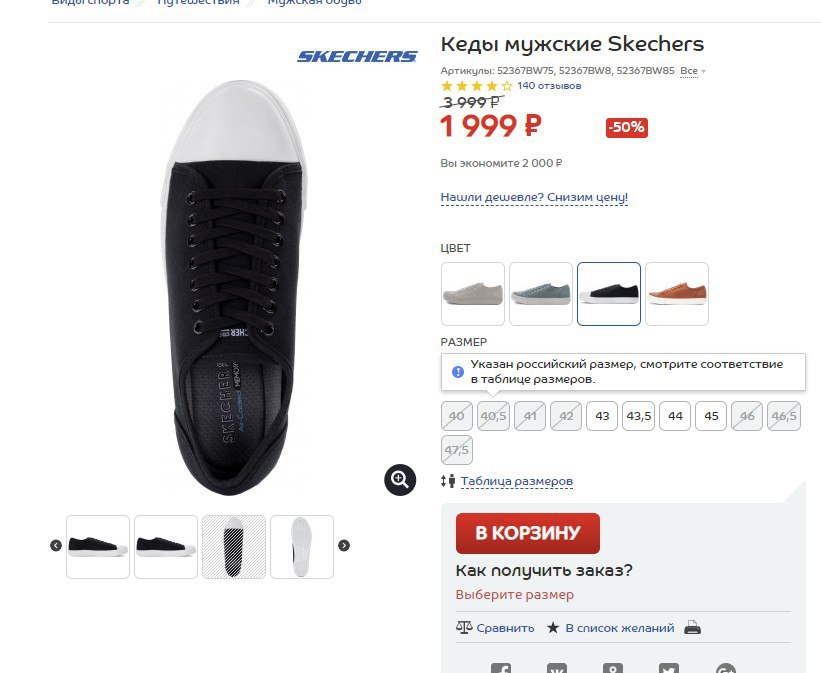Open 140 отзывов reviews link
This screenshot has width=821, height=673.
(549, 86)
